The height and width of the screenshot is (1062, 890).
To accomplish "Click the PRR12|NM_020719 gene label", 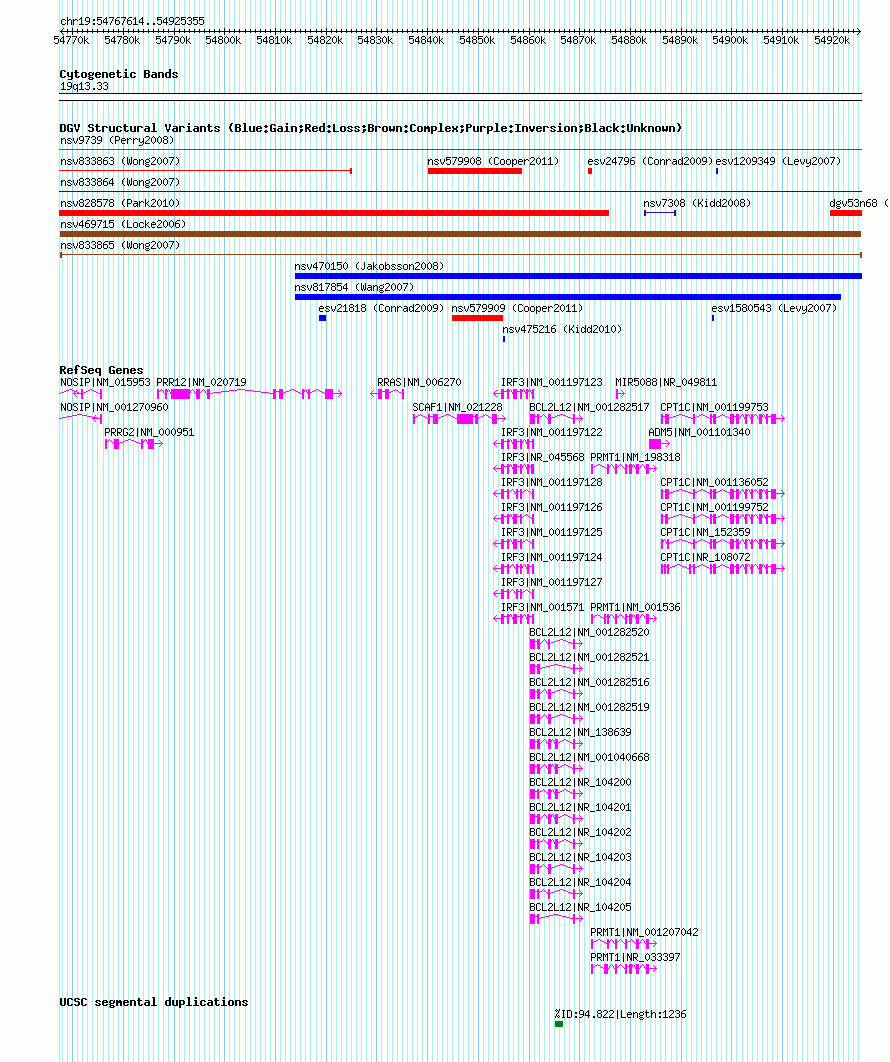I will pyautogui.click(x=202, y=382).
